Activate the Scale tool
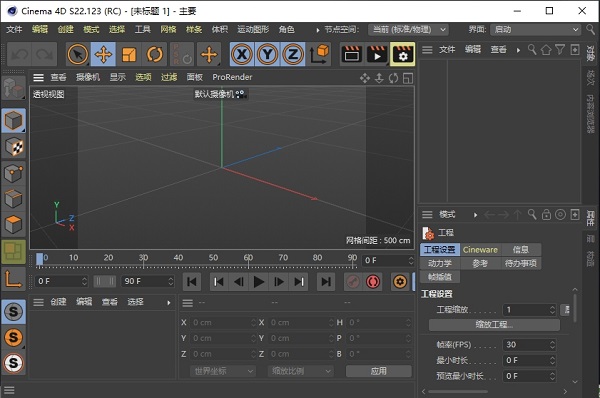This screenshot has width=600, height=398. click(129, 54)
